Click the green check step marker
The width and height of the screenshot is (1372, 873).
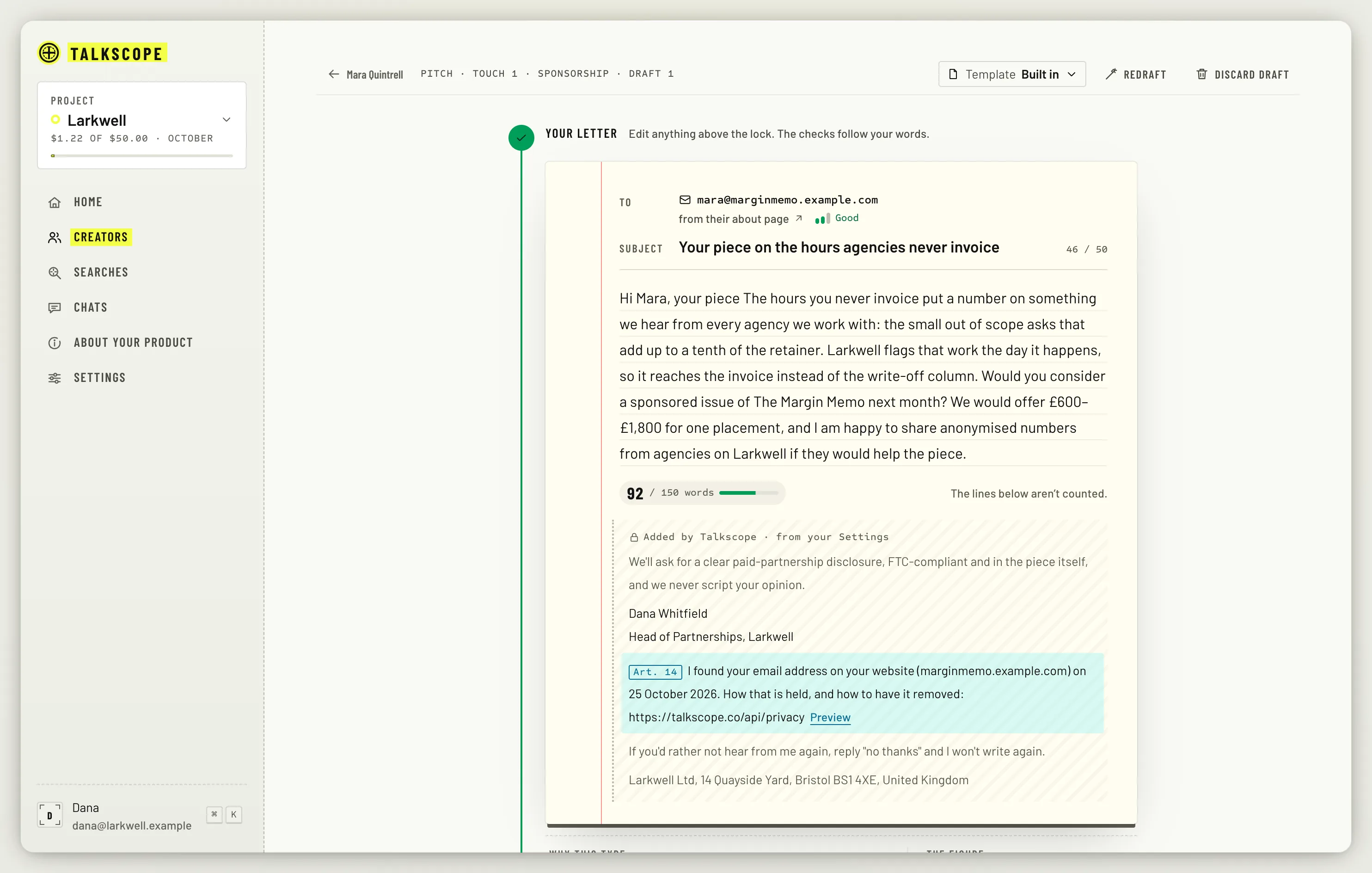[521, 137]
